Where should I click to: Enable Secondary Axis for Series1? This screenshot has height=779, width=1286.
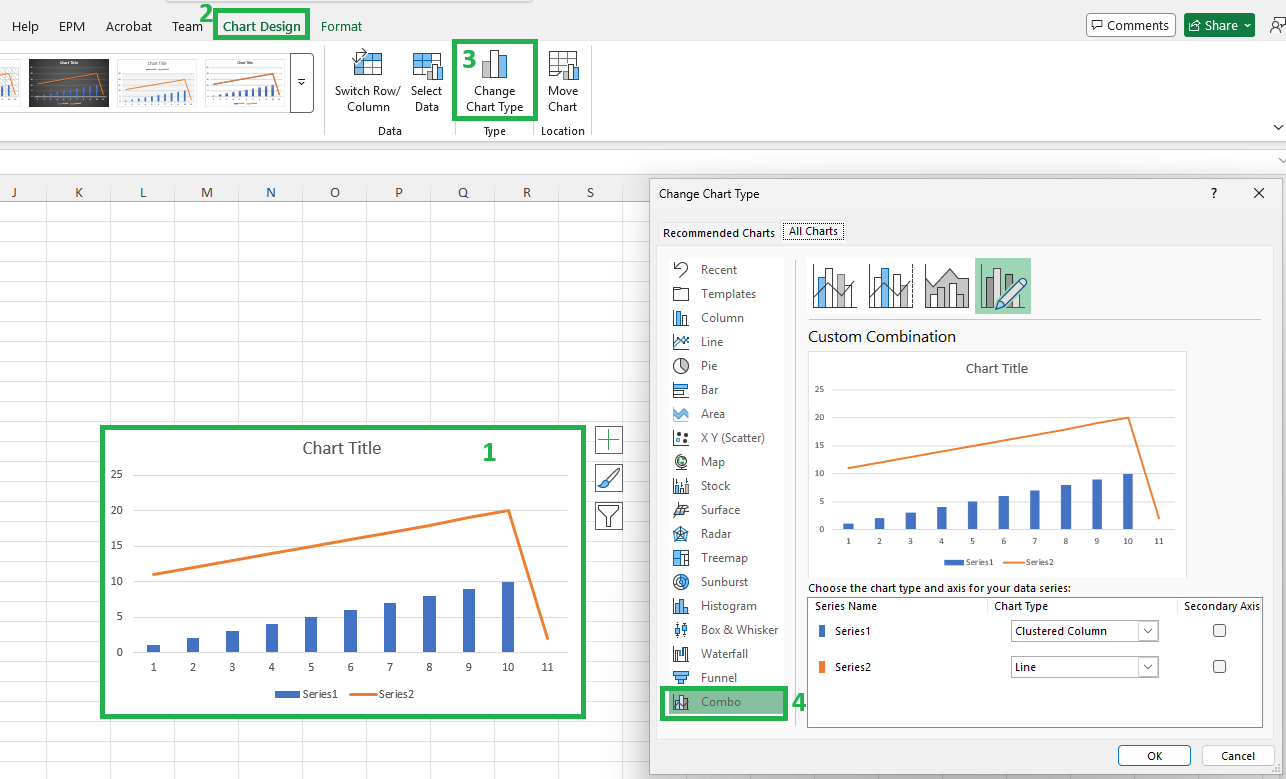click(x=1219, y=631)
